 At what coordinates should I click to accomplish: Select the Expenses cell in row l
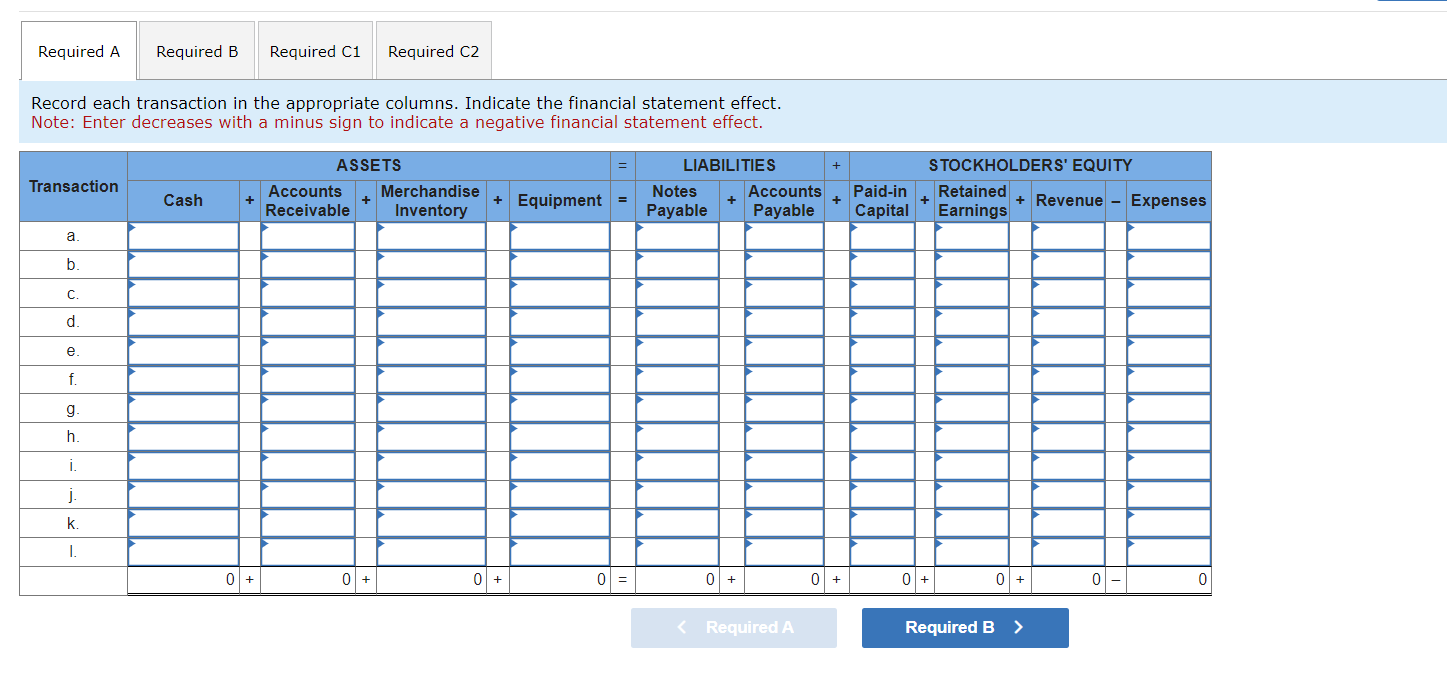[1169, 552]
